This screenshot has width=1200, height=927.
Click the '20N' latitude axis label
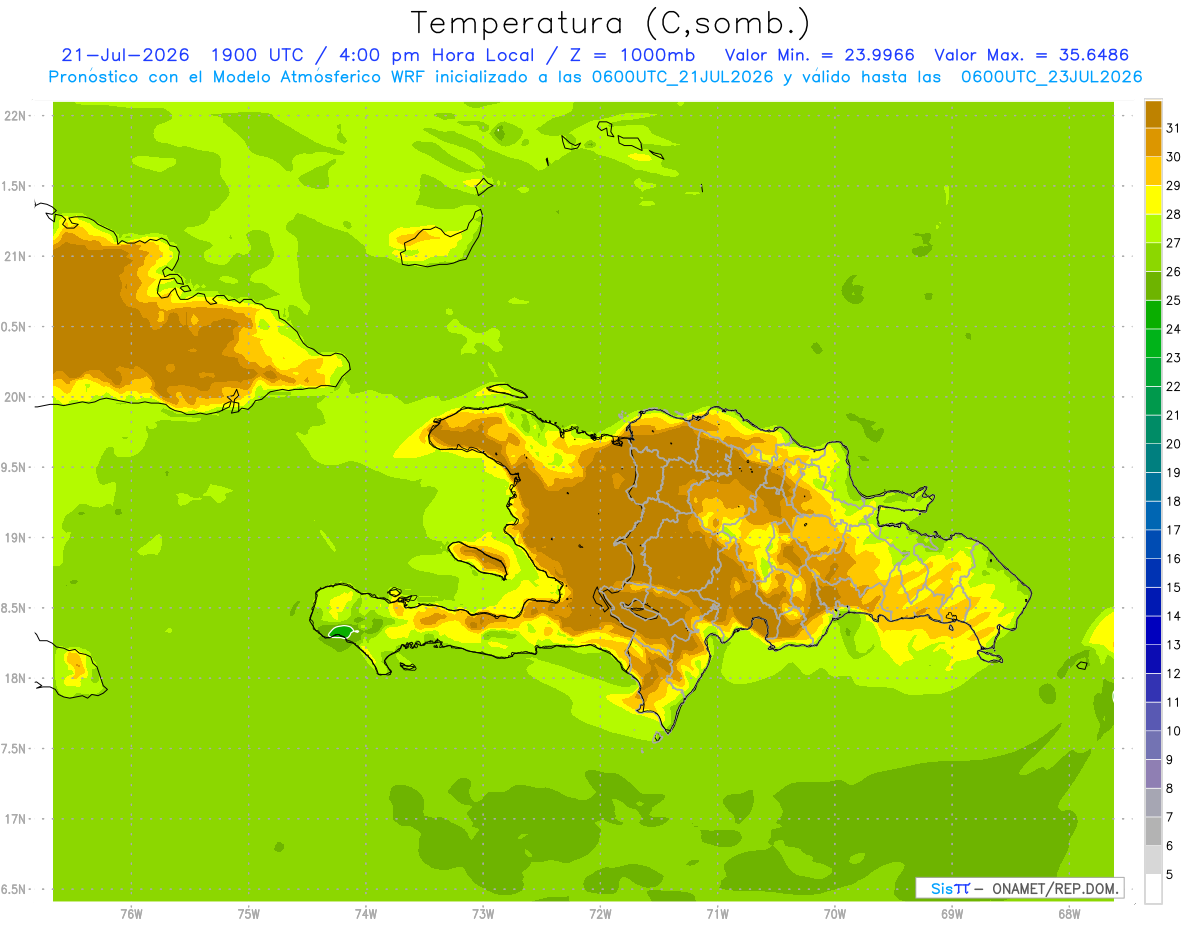[x=15, y=397]
